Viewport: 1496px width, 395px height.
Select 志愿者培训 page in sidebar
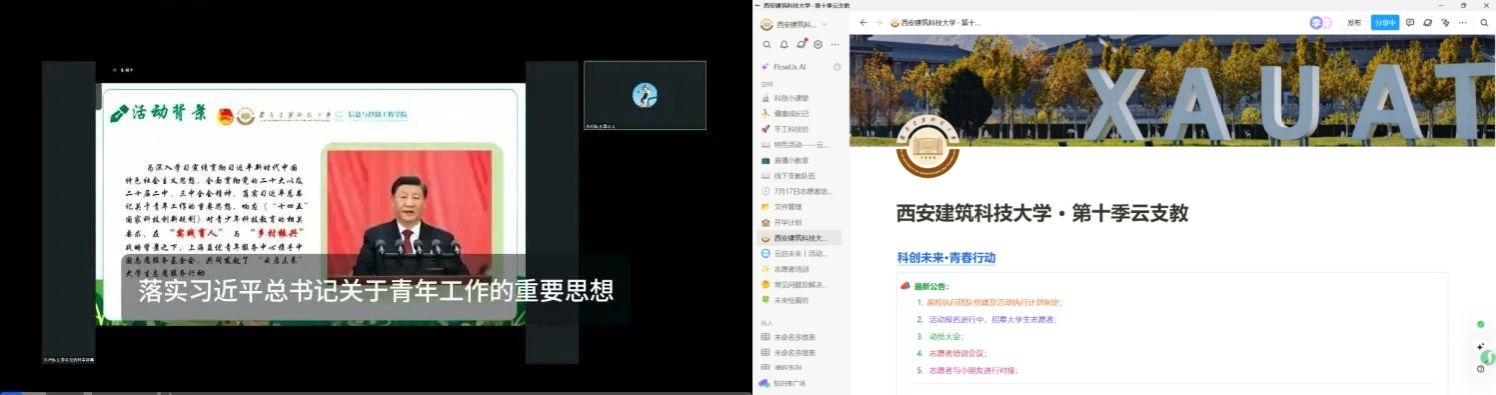click(x=791, y=269)
